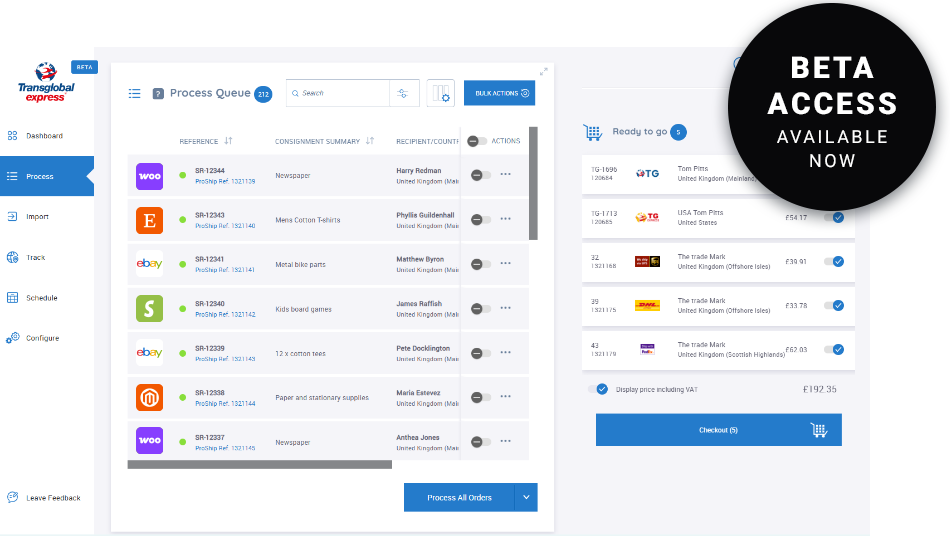Viewport: 950px width, 536px height.
Task: Open the column configuration icon
Action: [x=440, y=93]
